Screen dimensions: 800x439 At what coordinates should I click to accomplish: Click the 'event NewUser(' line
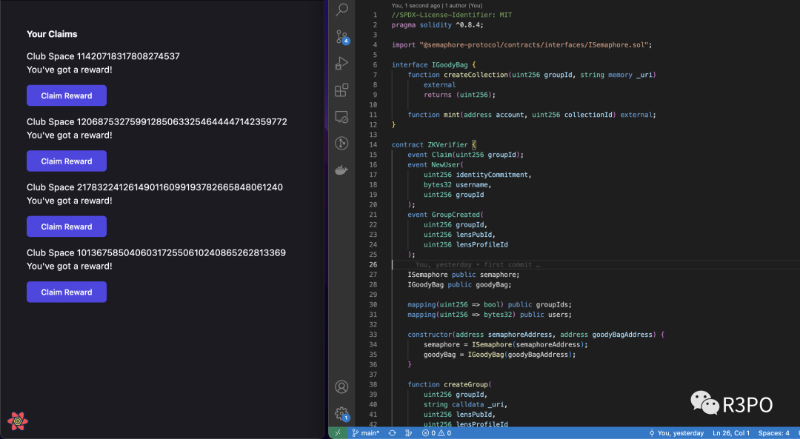435,164
